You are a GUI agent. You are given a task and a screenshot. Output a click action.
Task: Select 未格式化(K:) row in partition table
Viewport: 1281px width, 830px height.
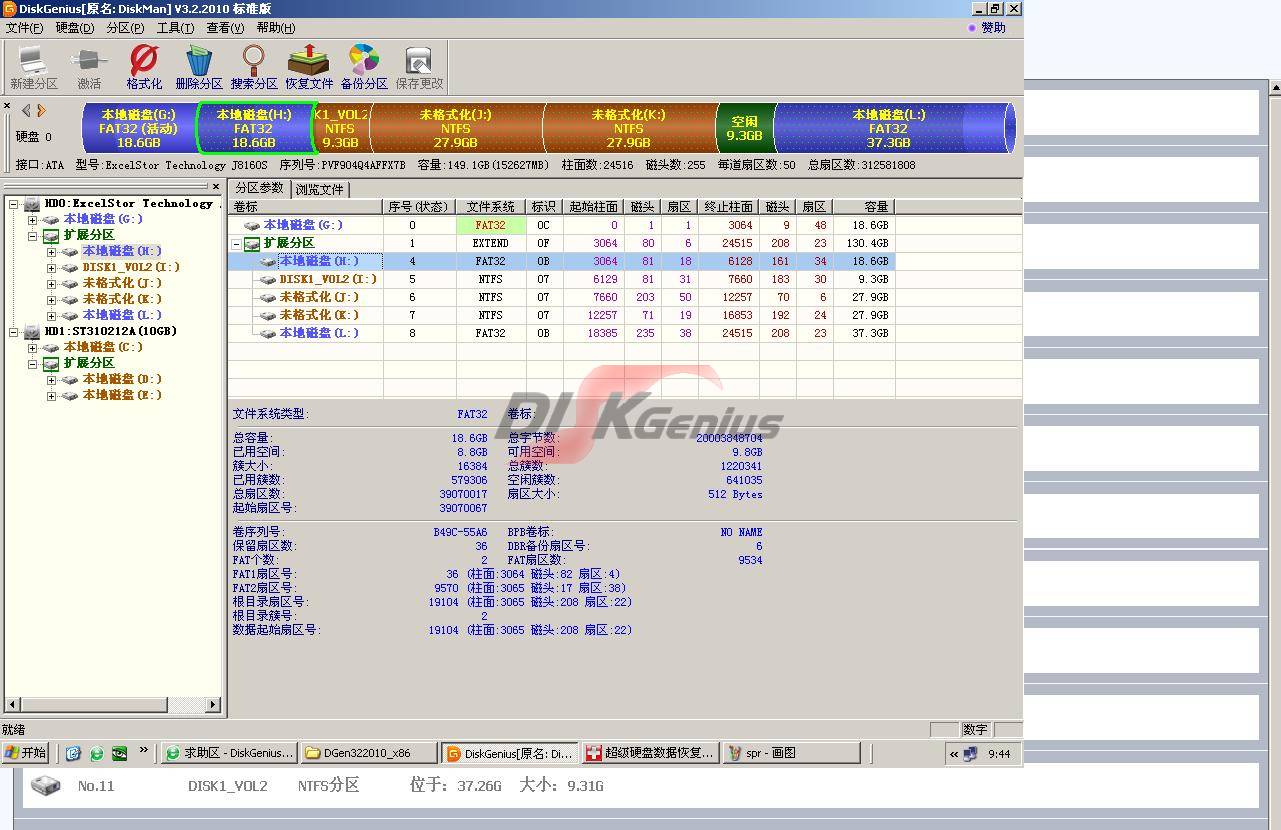click(x=560, y=315)
